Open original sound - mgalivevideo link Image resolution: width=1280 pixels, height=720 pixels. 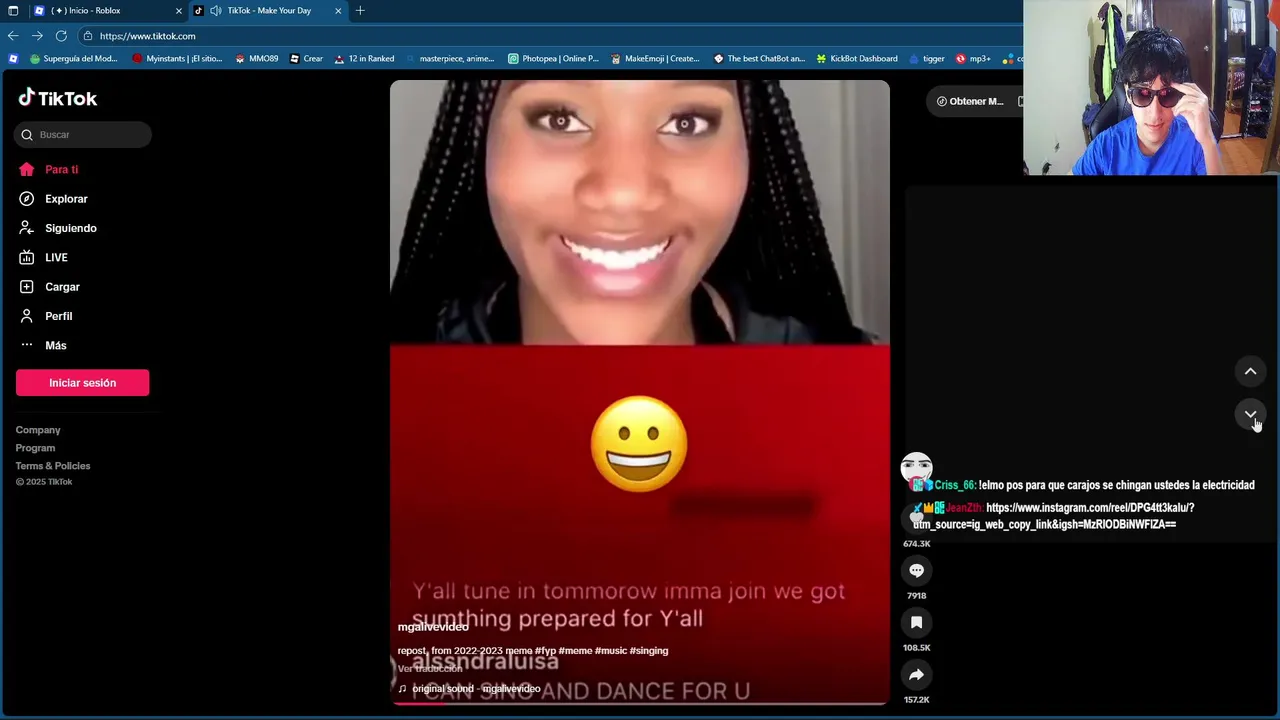pyautogui.click(x=469, y=689)
